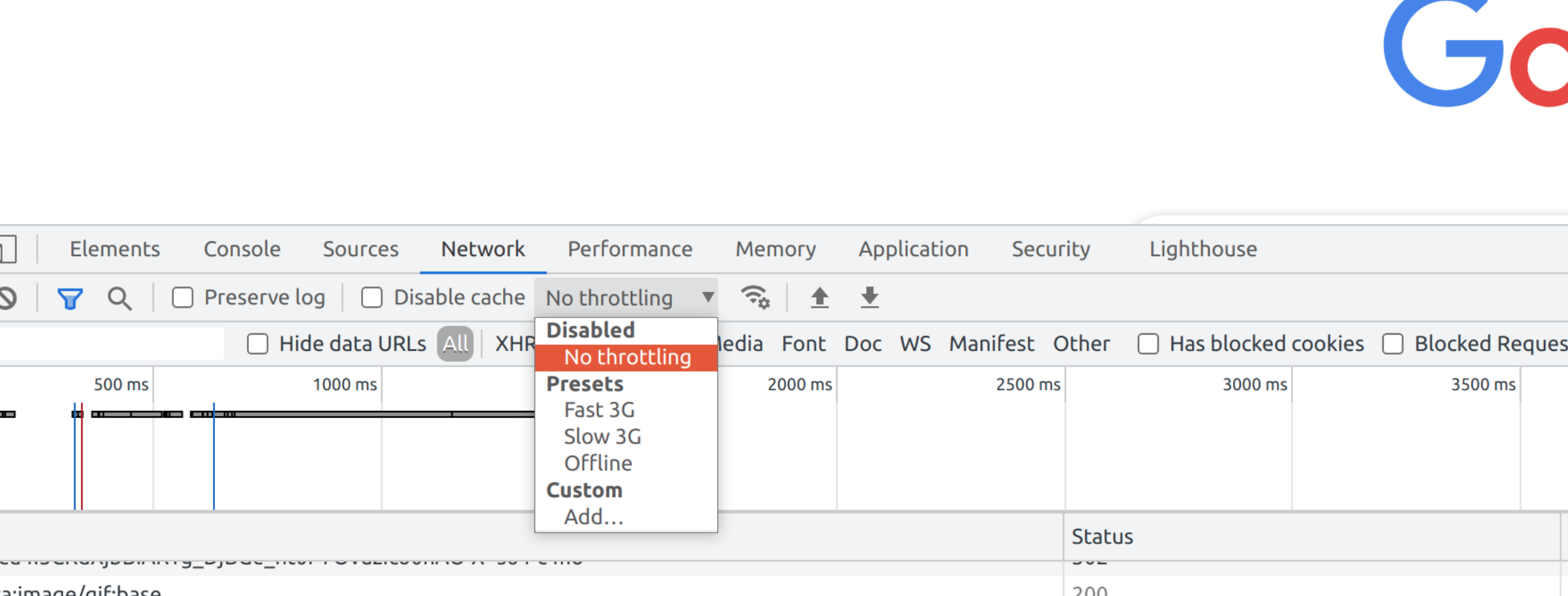
Task: Choose Slow 3G from throttling list
Action: (602, 437)
